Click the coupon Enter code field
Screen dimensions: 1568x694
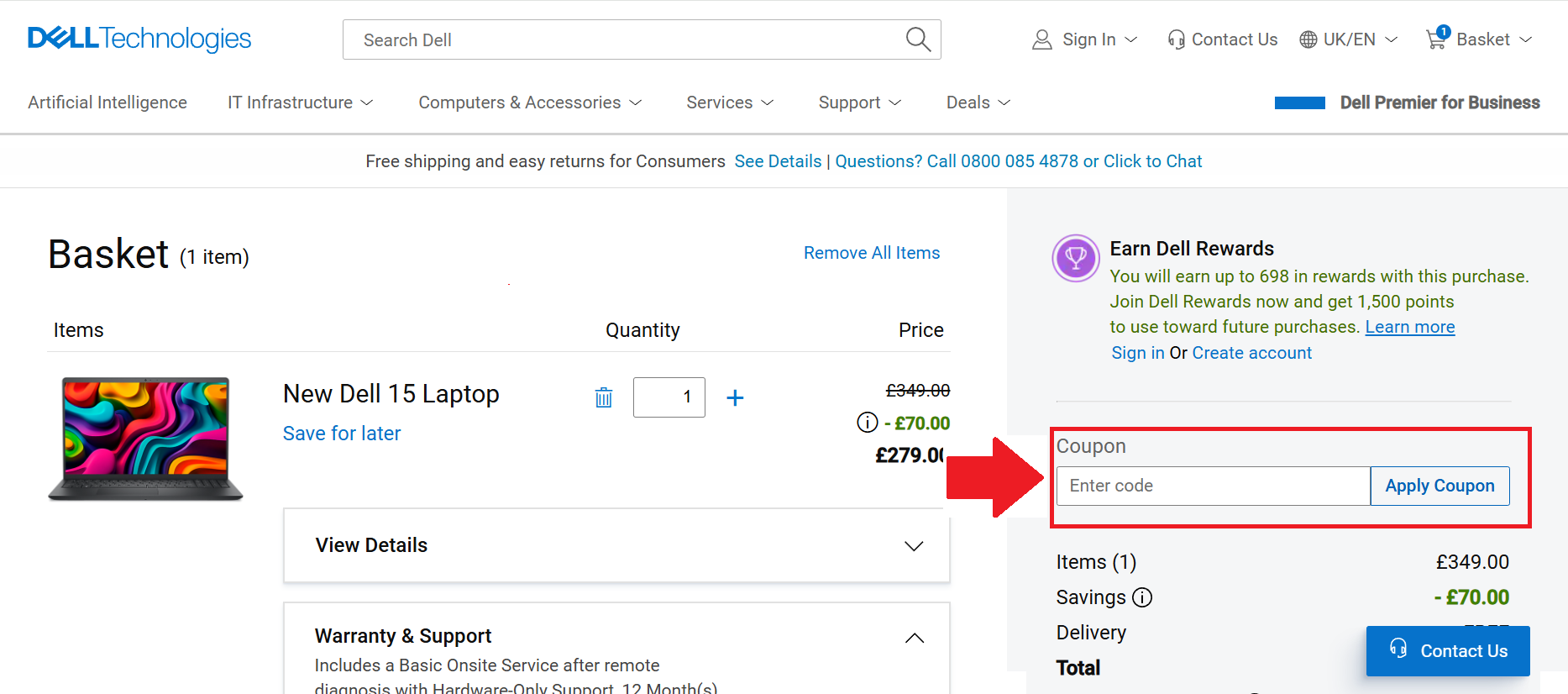pyautogui.click(x=1213, y=486)
